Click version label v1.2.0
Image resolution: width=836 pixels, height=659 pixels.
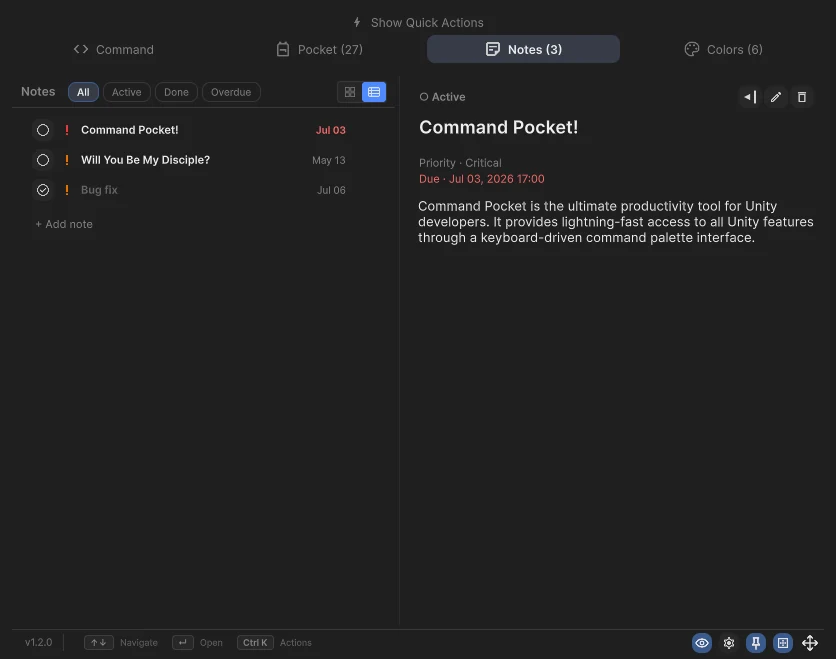pyautogui.click(x=38, y=642)
